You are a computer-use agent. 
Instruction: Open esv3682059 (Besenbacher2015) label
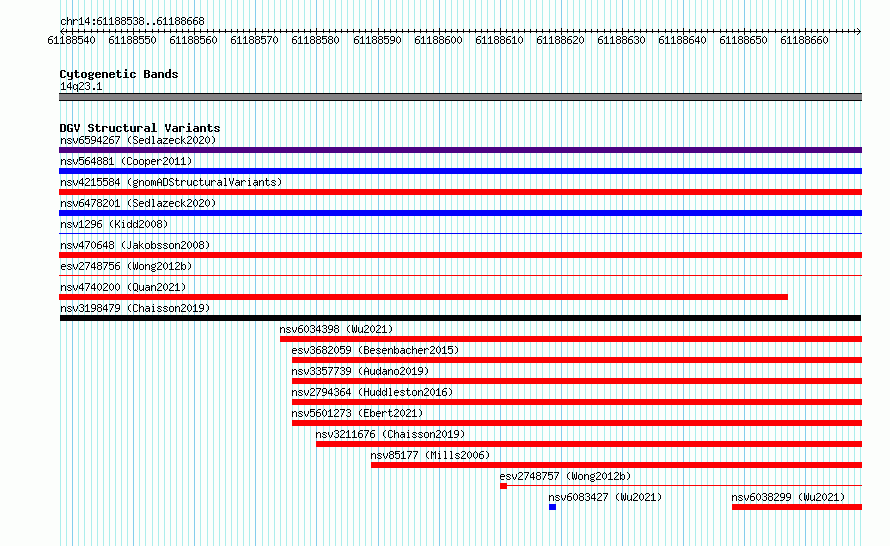(x=375, y=350)
